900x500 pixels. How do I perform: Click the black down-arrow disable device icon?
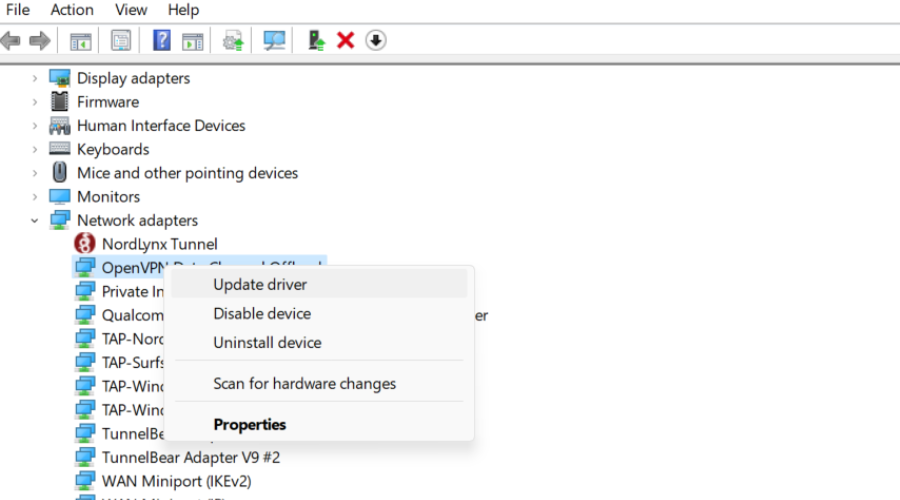click(x=376, y=40)
